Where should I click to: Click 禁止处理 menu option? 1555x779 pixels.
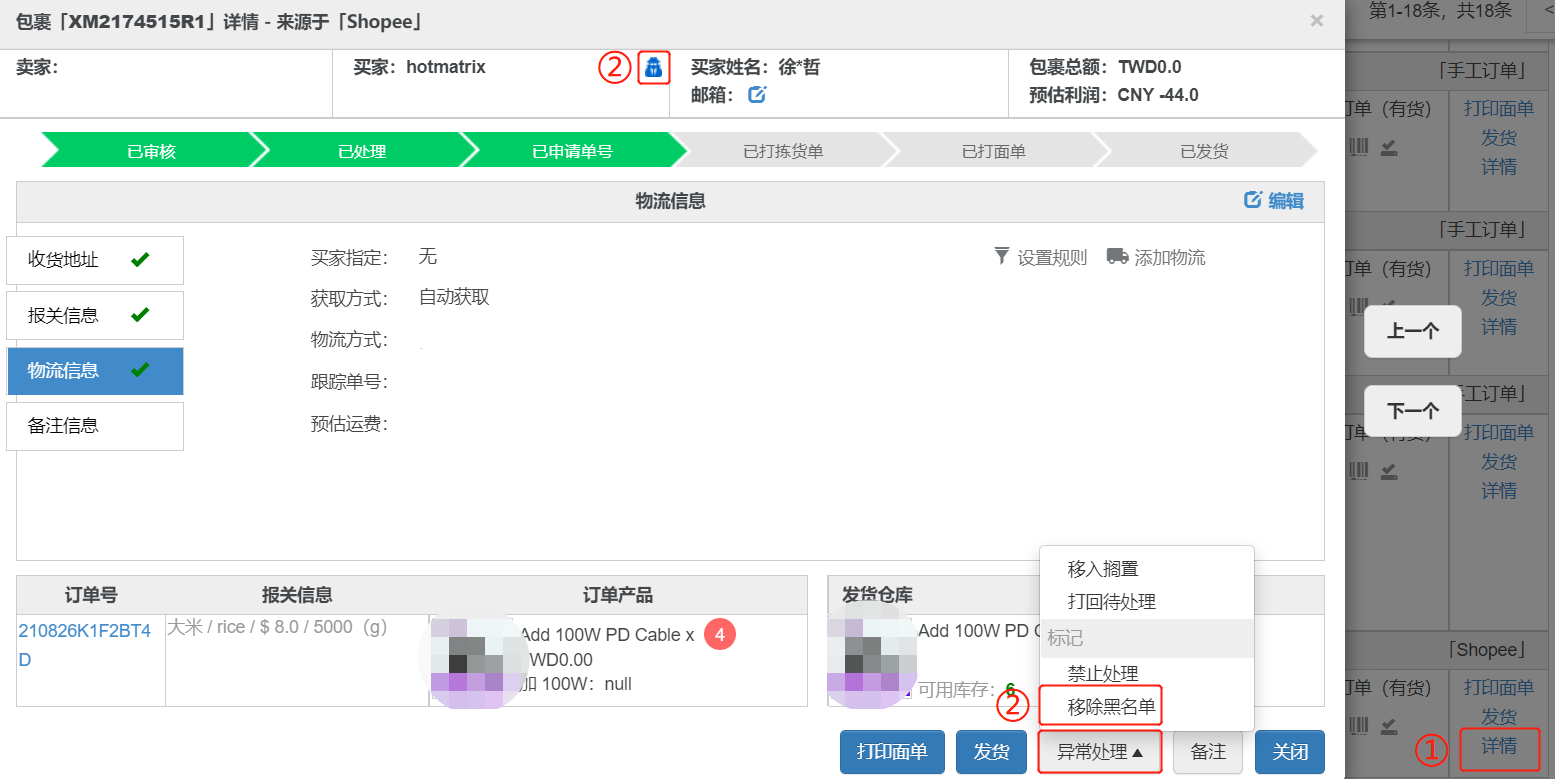(x=1103, y=674)
